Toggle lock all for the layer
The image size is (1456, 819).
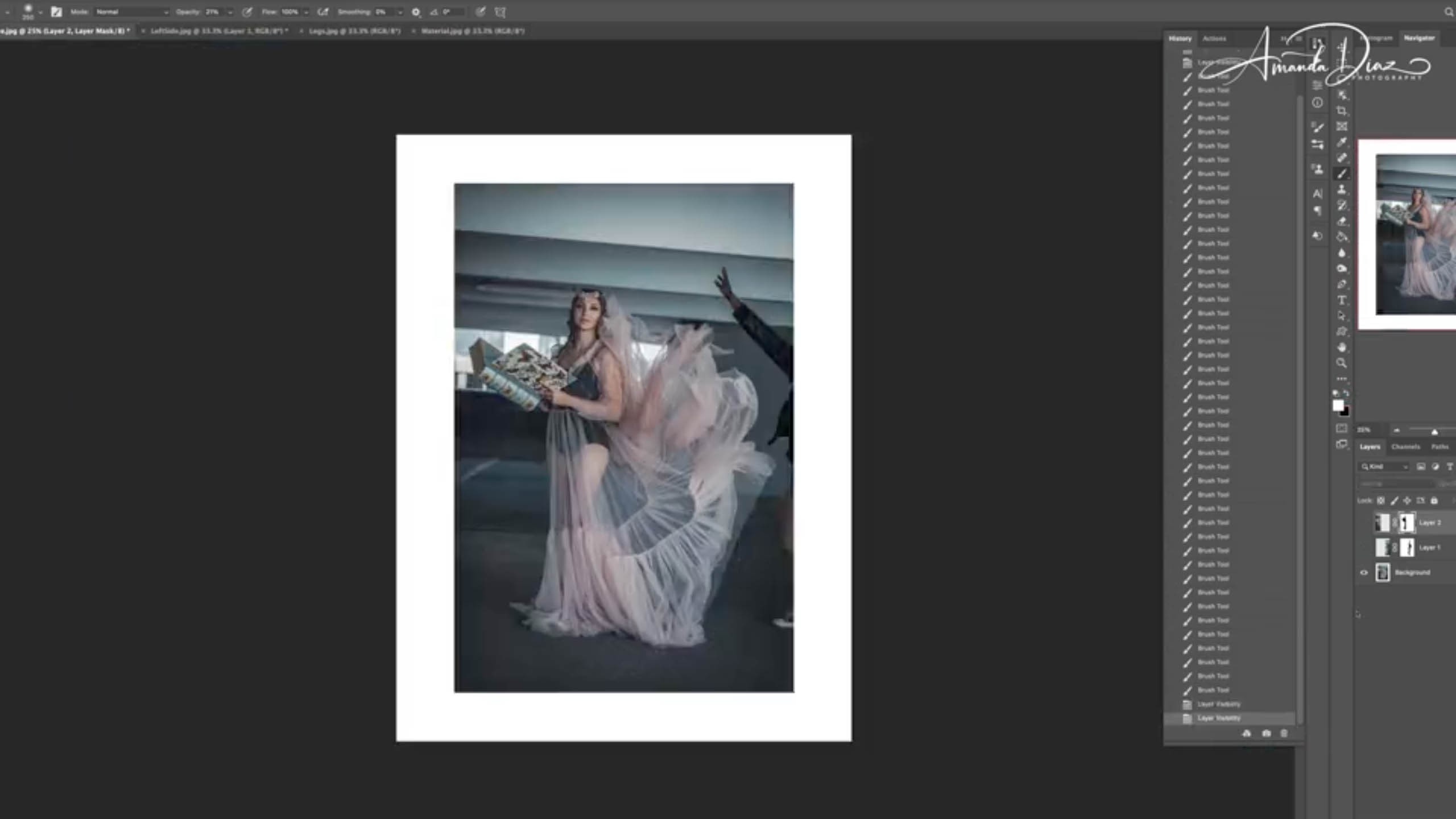(1434, 500)
